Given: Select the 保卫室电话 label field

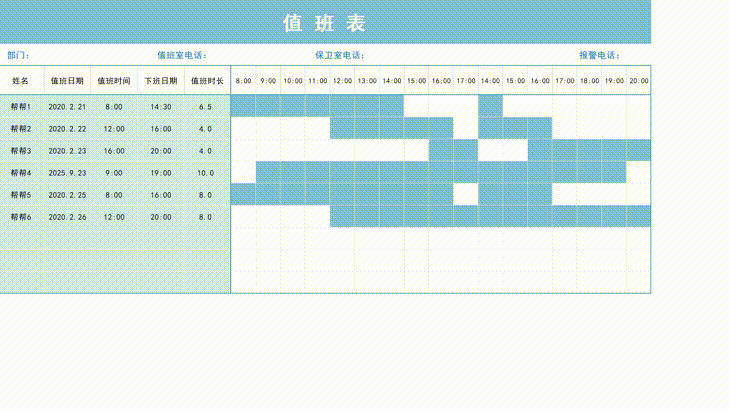Looking at the screenshot, I should point(339,55).
